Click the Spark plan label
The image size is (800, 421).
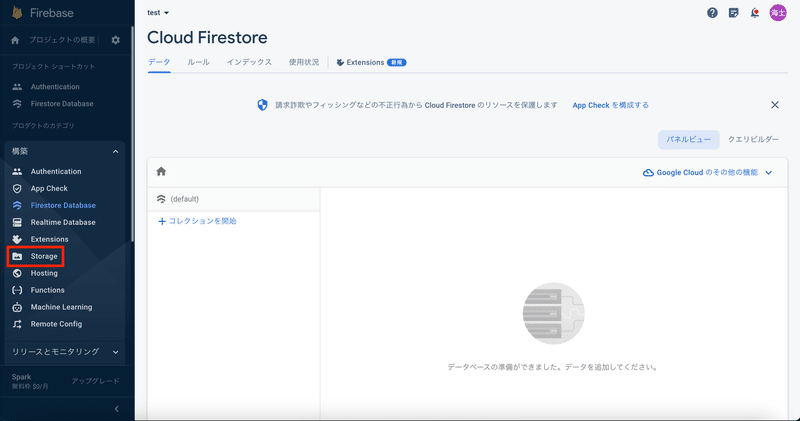pyautogui.click(x=21, y=377)
